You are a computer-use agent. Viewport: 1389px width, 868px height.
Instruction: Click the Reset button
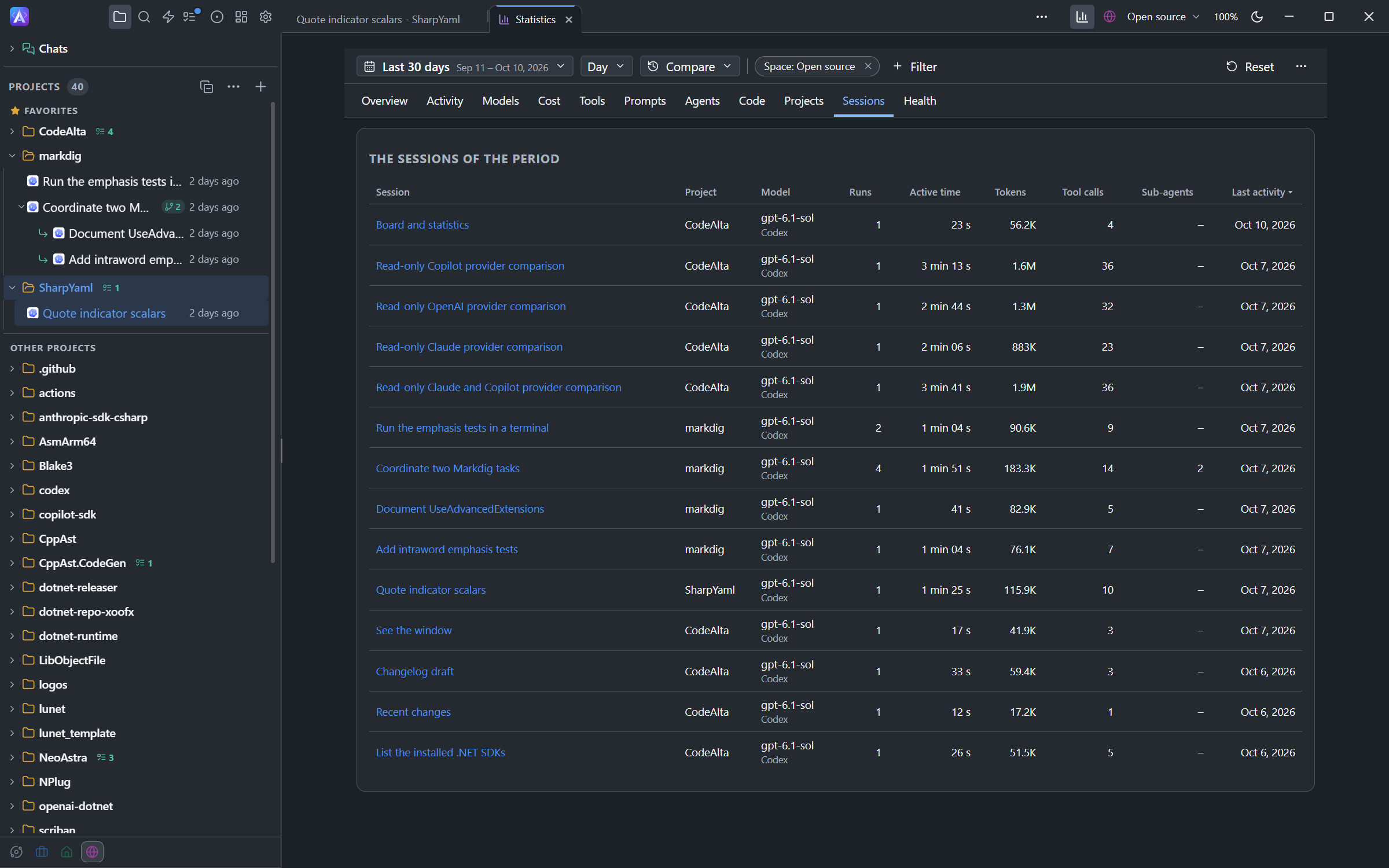[x=1250, y=67]
